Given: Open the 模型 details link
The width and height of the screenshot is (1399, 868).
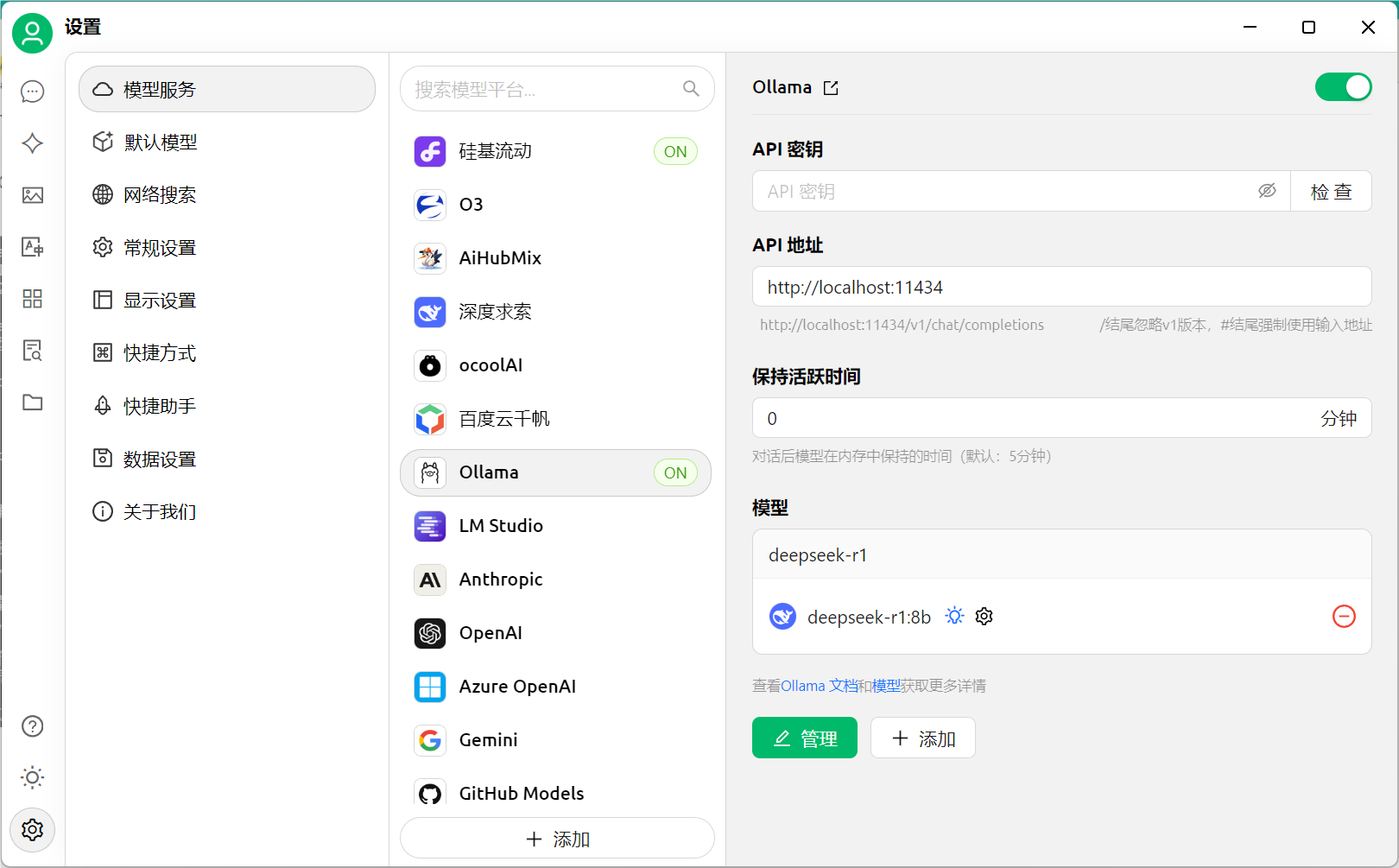Looking at the screenshot, I should [886, 686].
